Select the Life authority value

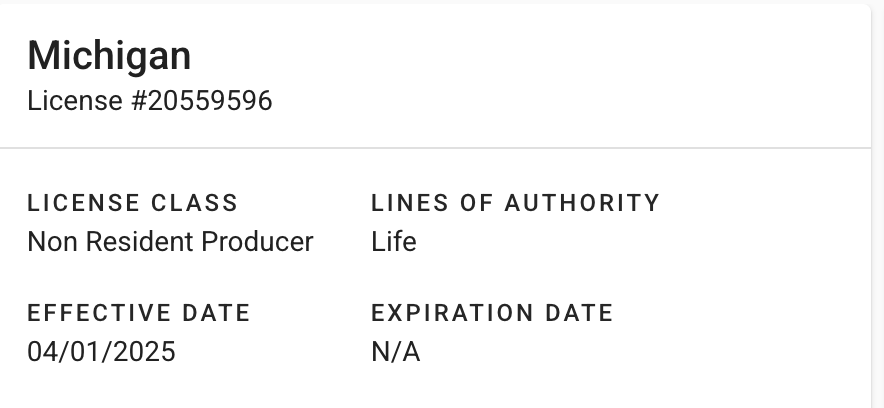pos(393,242)
